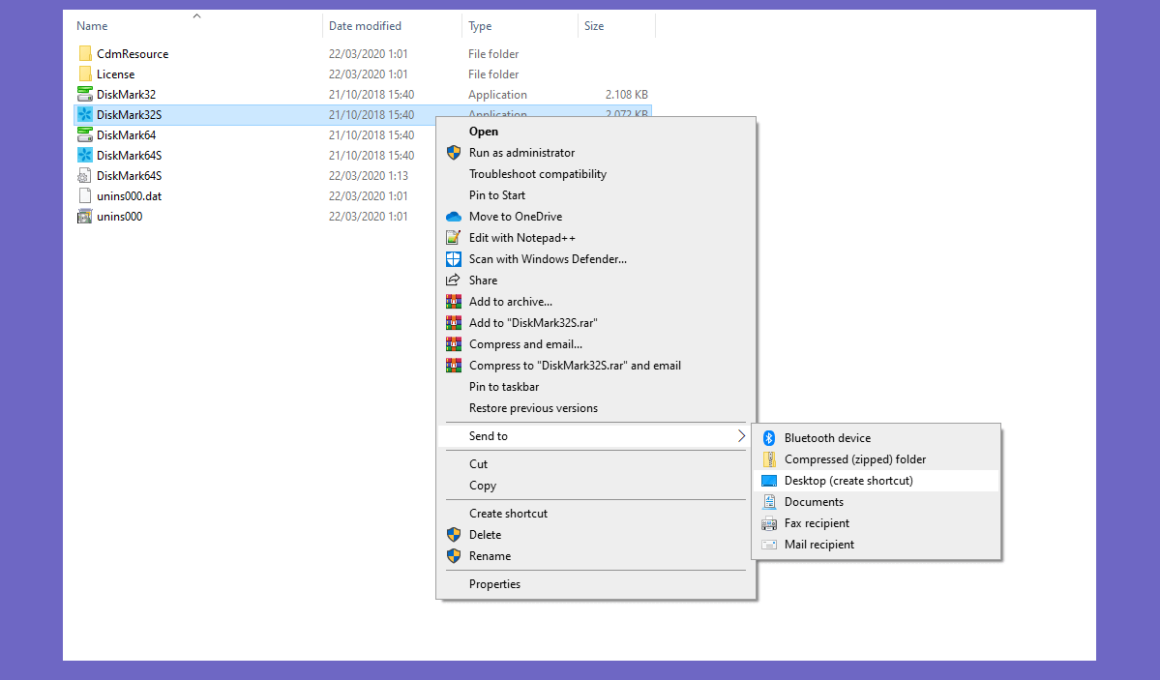Click the shield icon beside Delete
This screenshot has height=680, width=1160.
coord(453,534)
